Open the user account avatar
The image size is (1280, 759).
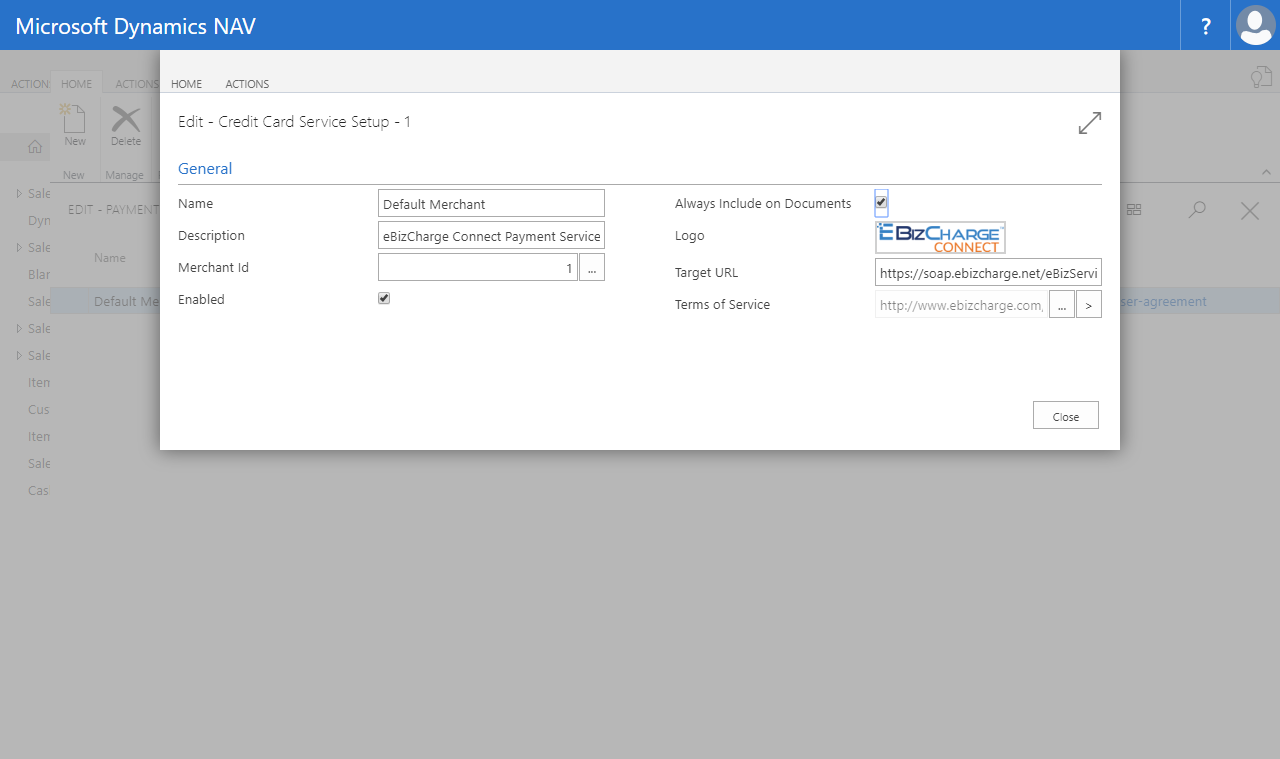[1255, 25]
